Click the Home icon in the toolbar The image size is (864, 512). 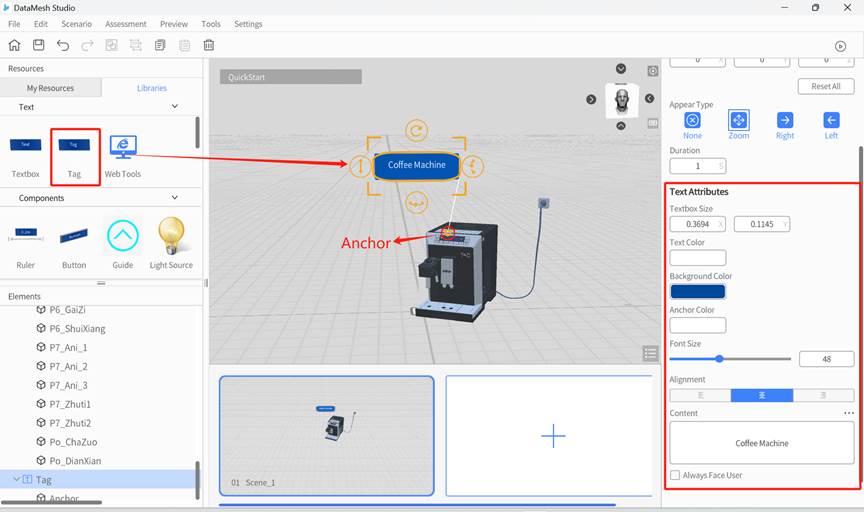(x=14, y=45)
